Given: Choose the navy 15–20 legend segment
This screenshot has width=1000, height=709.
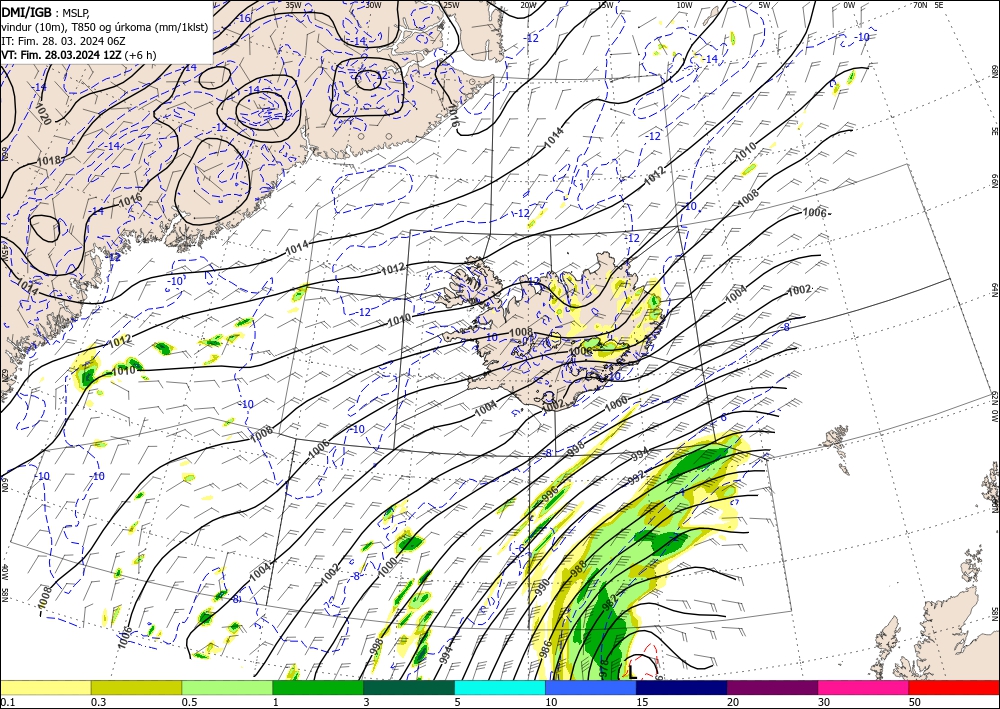Looking at the screenshot, I should [x=682, y=687].
